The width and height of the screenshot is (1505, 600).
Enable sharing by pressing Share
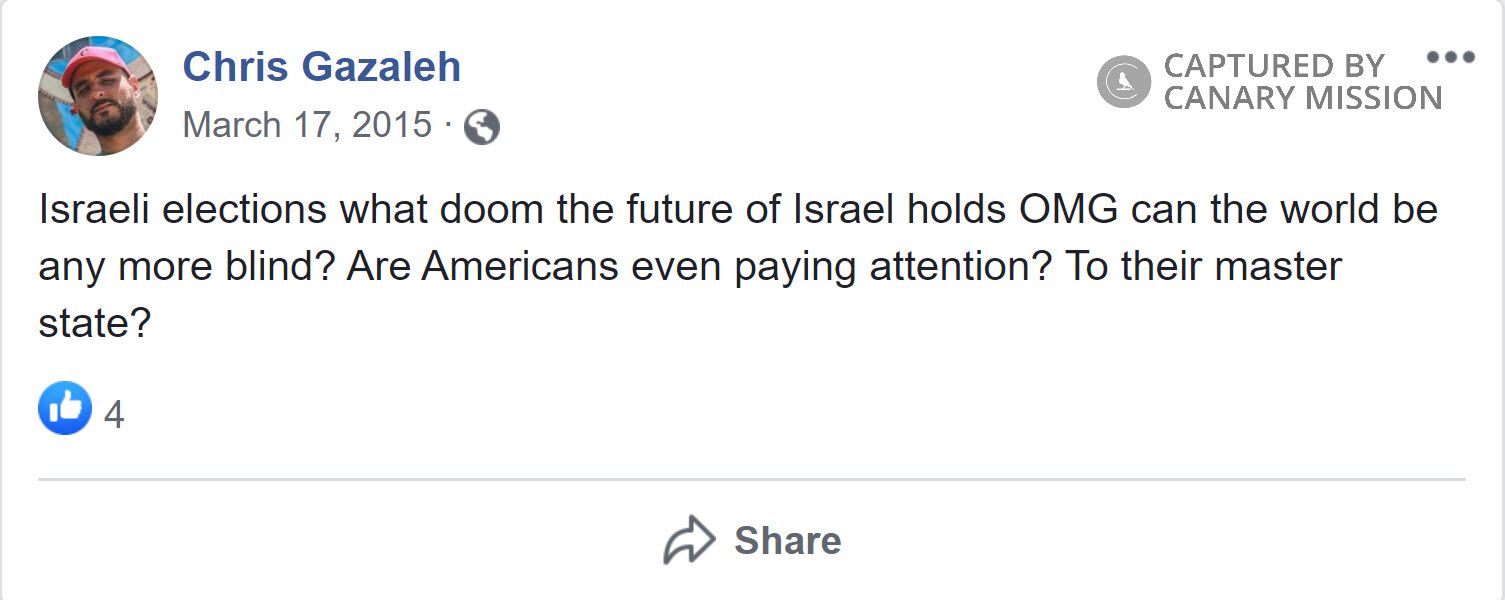pos(789,540)
